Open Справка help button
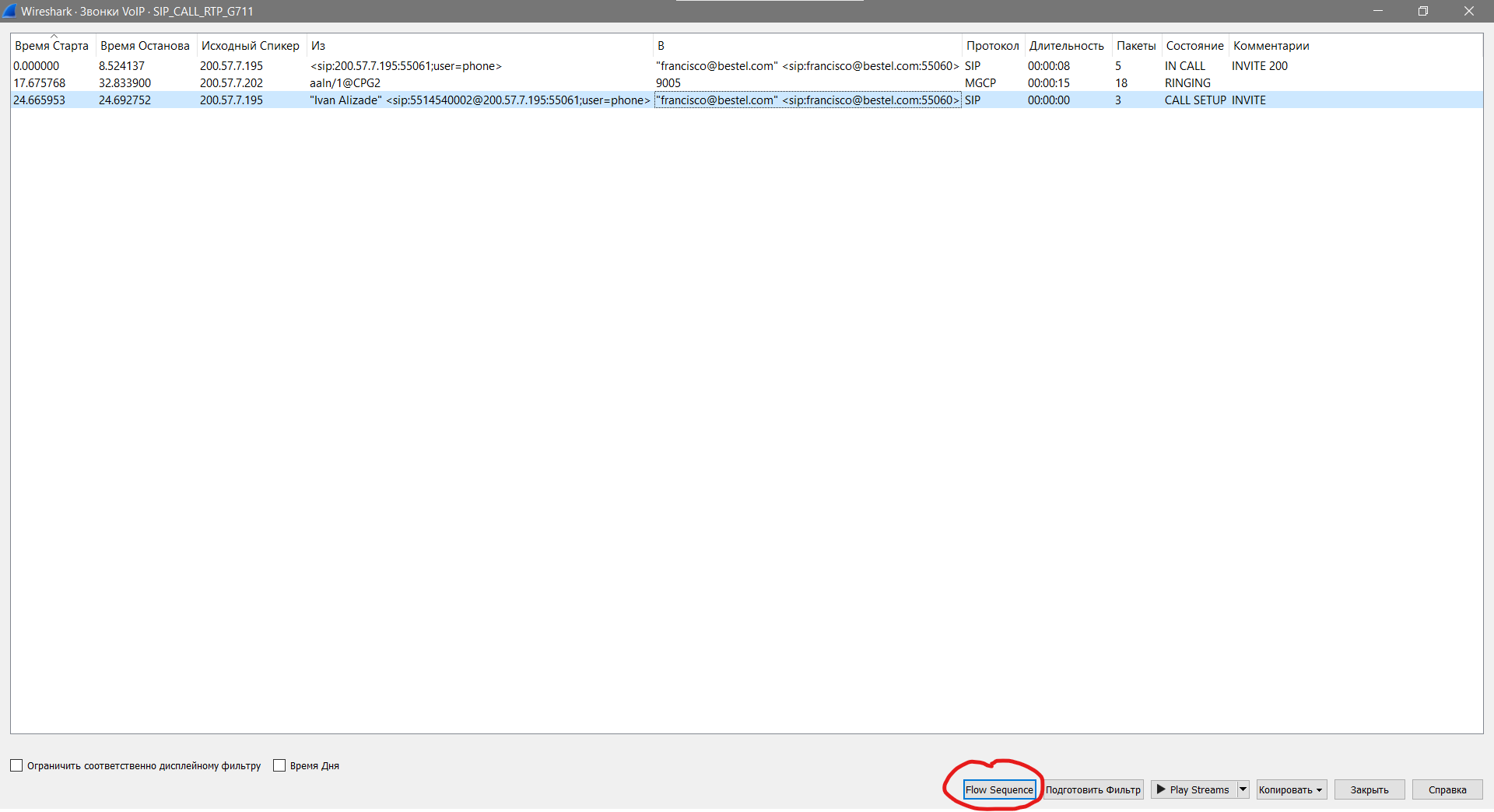Image resolution: width=1494 pixels, height=812 pixels. [x=1447, y=789]
